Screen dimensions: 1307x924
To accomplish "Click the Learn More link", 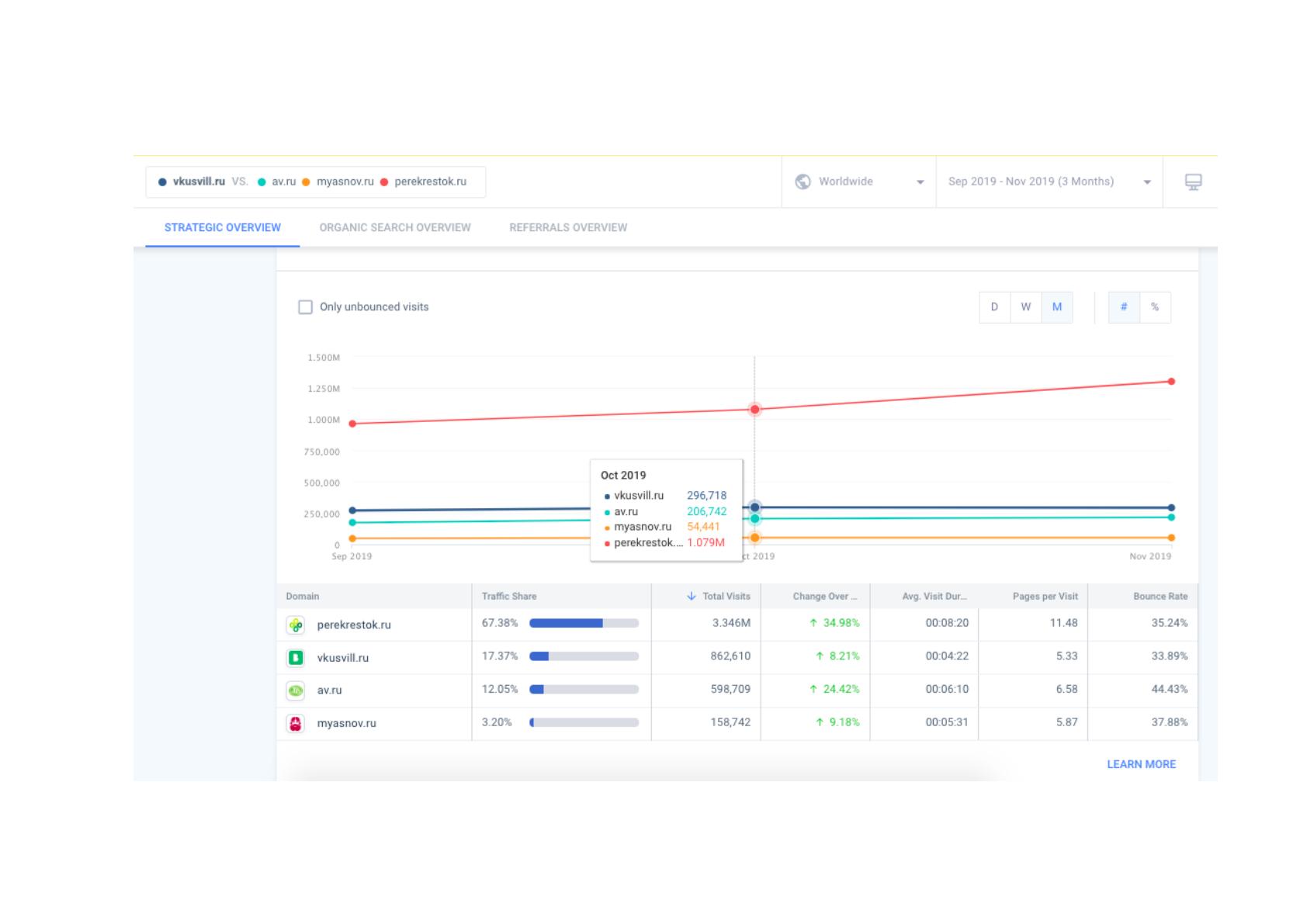I will click(x=1141, y=764).
